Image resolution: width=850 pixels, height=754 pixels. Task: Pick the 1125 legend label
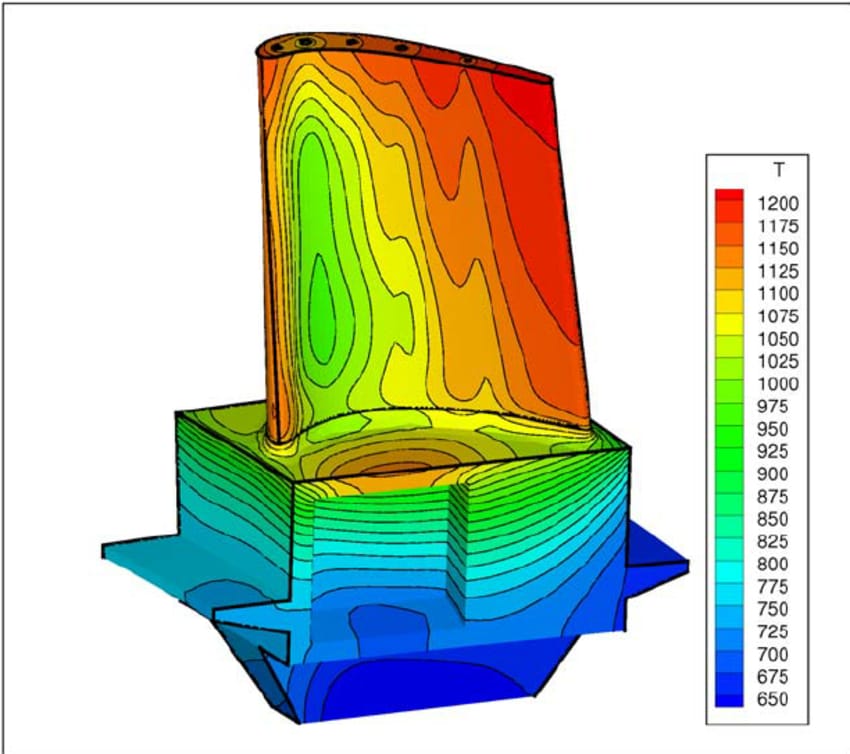778,271
